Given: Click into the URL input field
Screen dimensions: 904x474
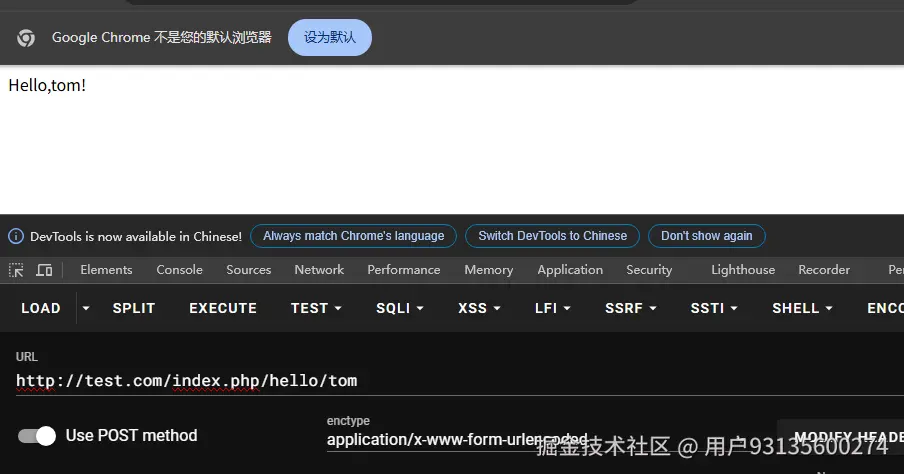Looking at the screenshot, I should [459, 381].
